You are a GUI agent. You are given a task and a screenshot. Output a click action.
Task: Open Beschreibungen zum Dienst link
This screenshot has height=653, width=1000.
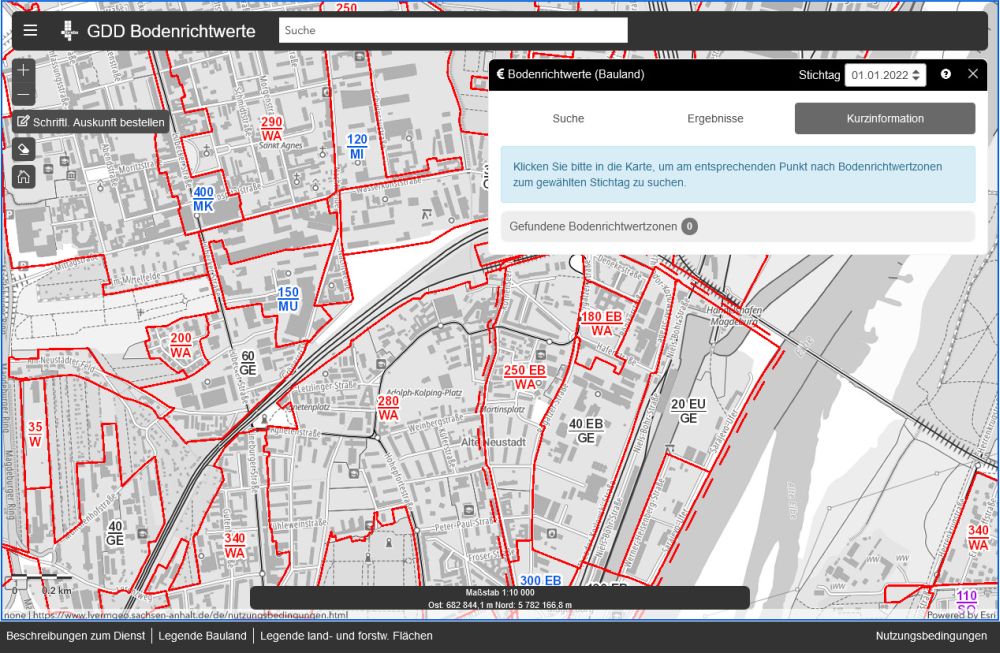(x=76, y=636)
